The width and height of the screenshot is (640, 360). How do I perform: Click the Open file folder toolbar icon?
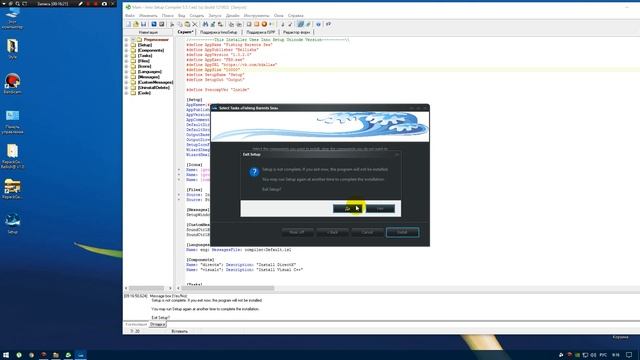point(136,24)
